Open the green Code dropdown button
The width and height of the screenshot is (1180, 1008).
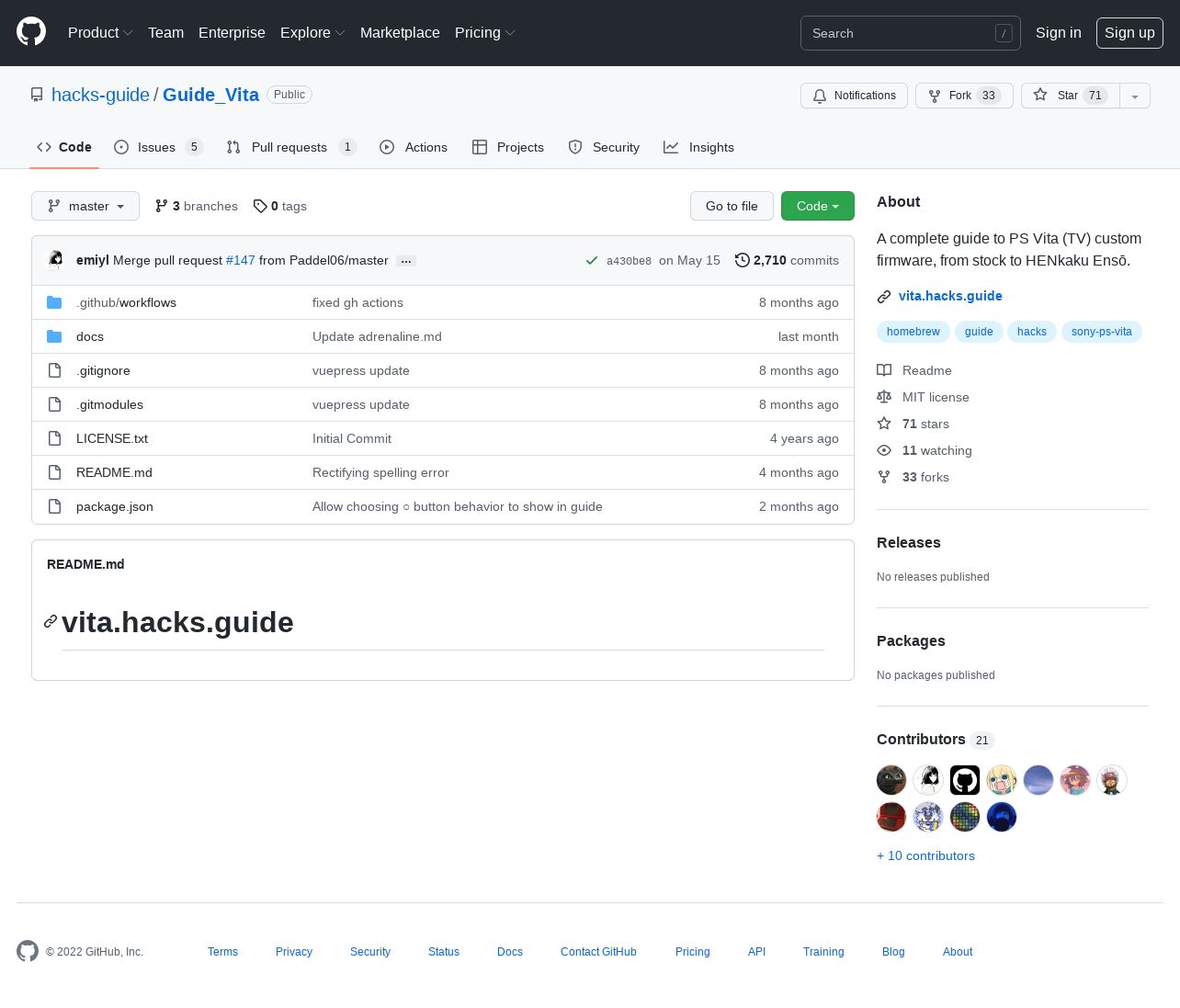(x=818, y=206)
